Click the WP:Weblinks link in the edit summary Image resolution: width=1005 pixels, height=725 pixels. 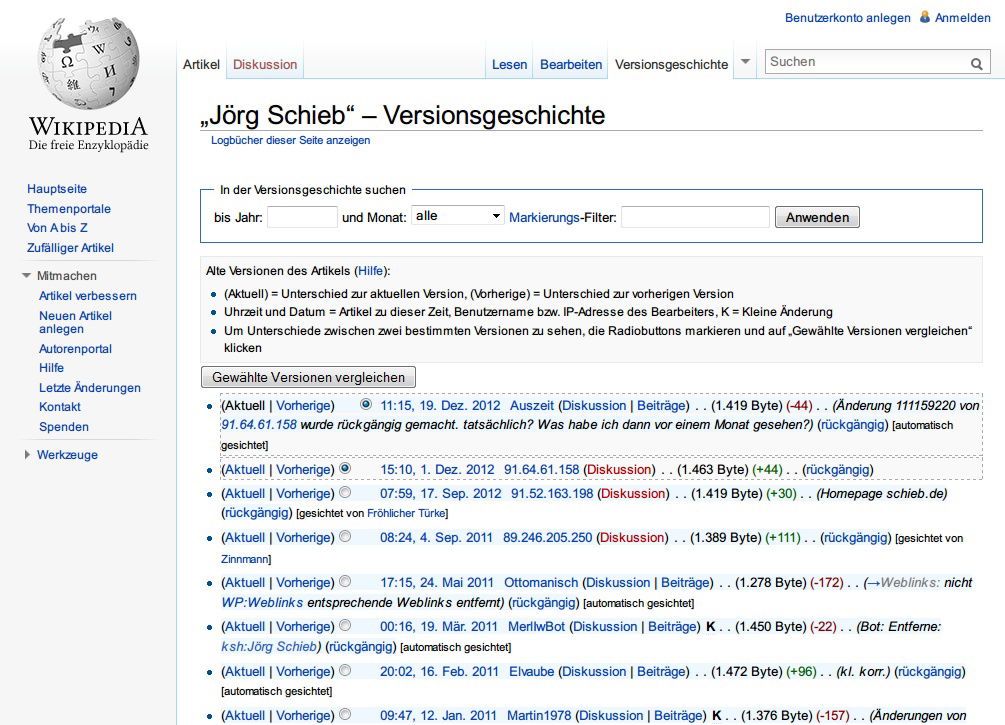tap(262, 603)
